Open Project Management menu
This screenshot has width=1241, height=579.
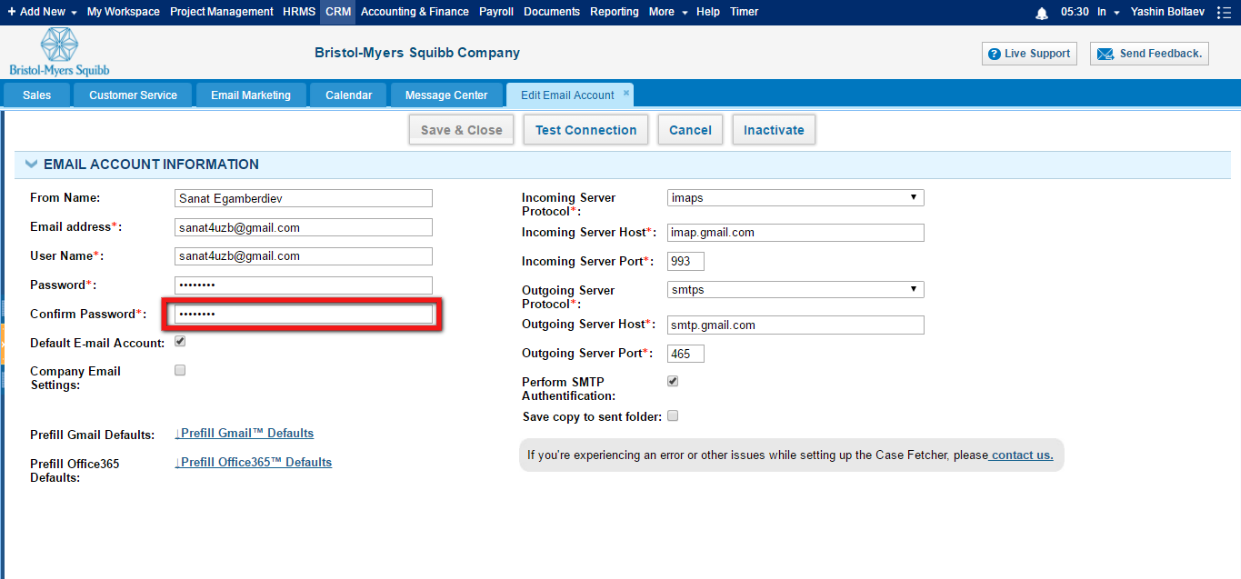coord(221,12)
